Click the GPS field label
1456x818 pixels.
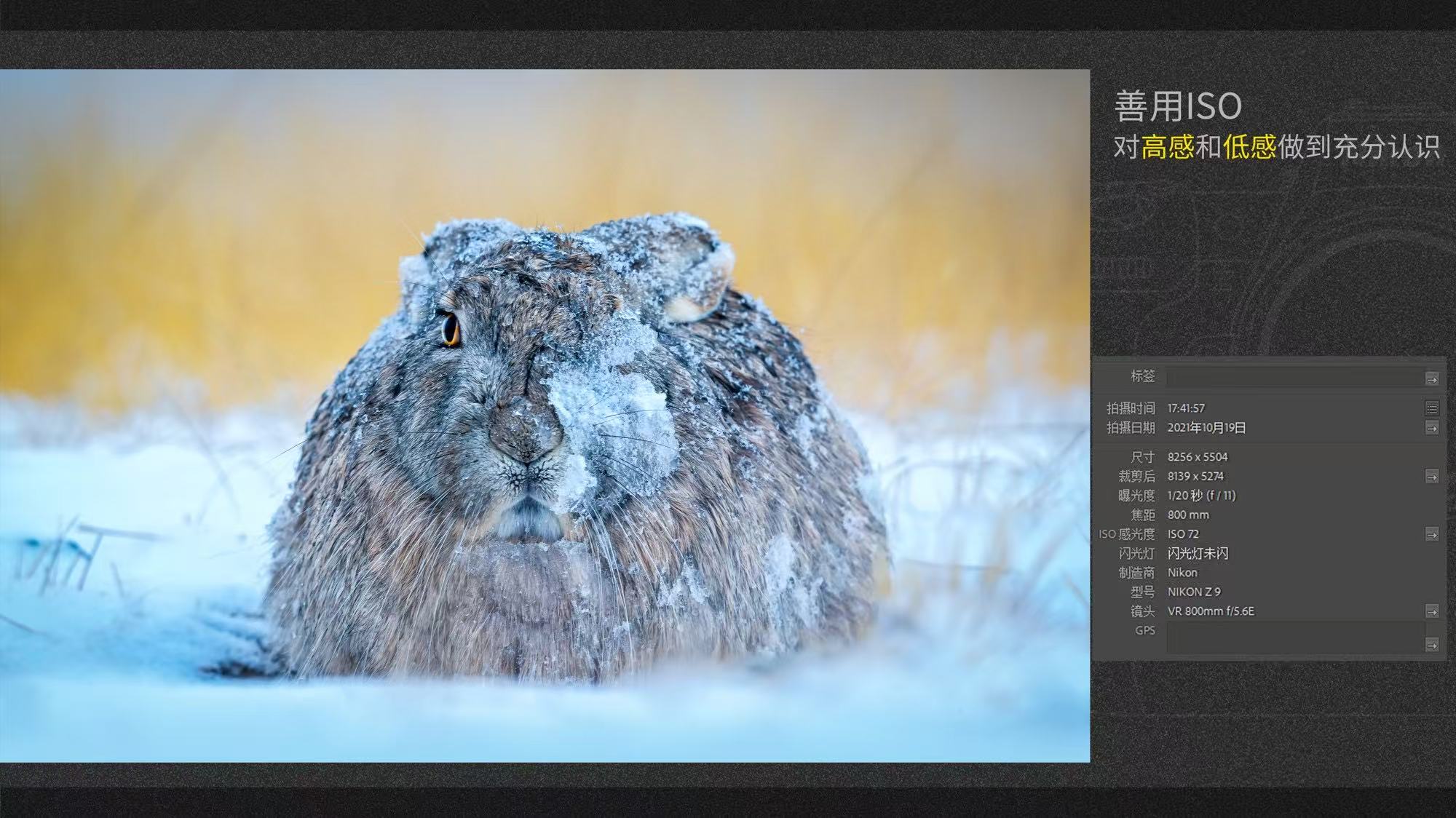pos(1145,630)
